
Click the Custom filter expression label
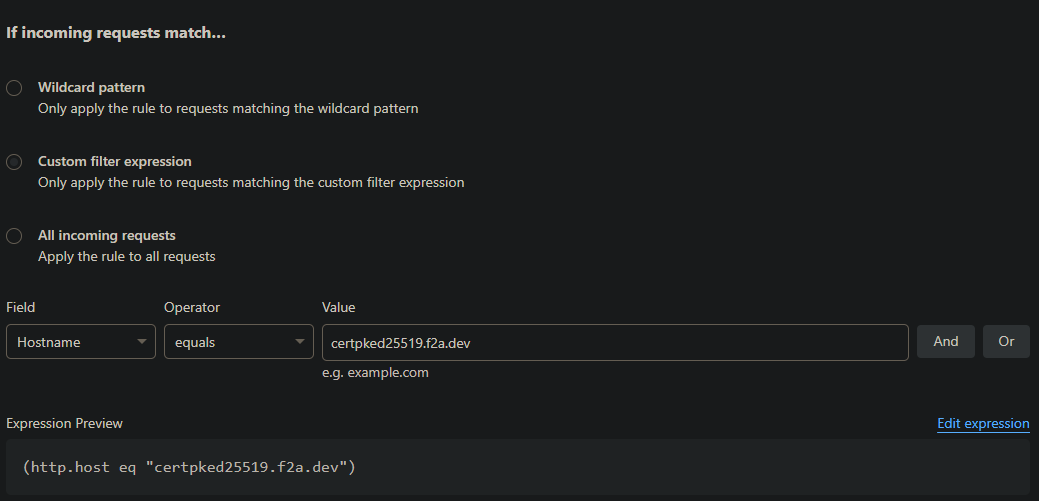point(115,161)
